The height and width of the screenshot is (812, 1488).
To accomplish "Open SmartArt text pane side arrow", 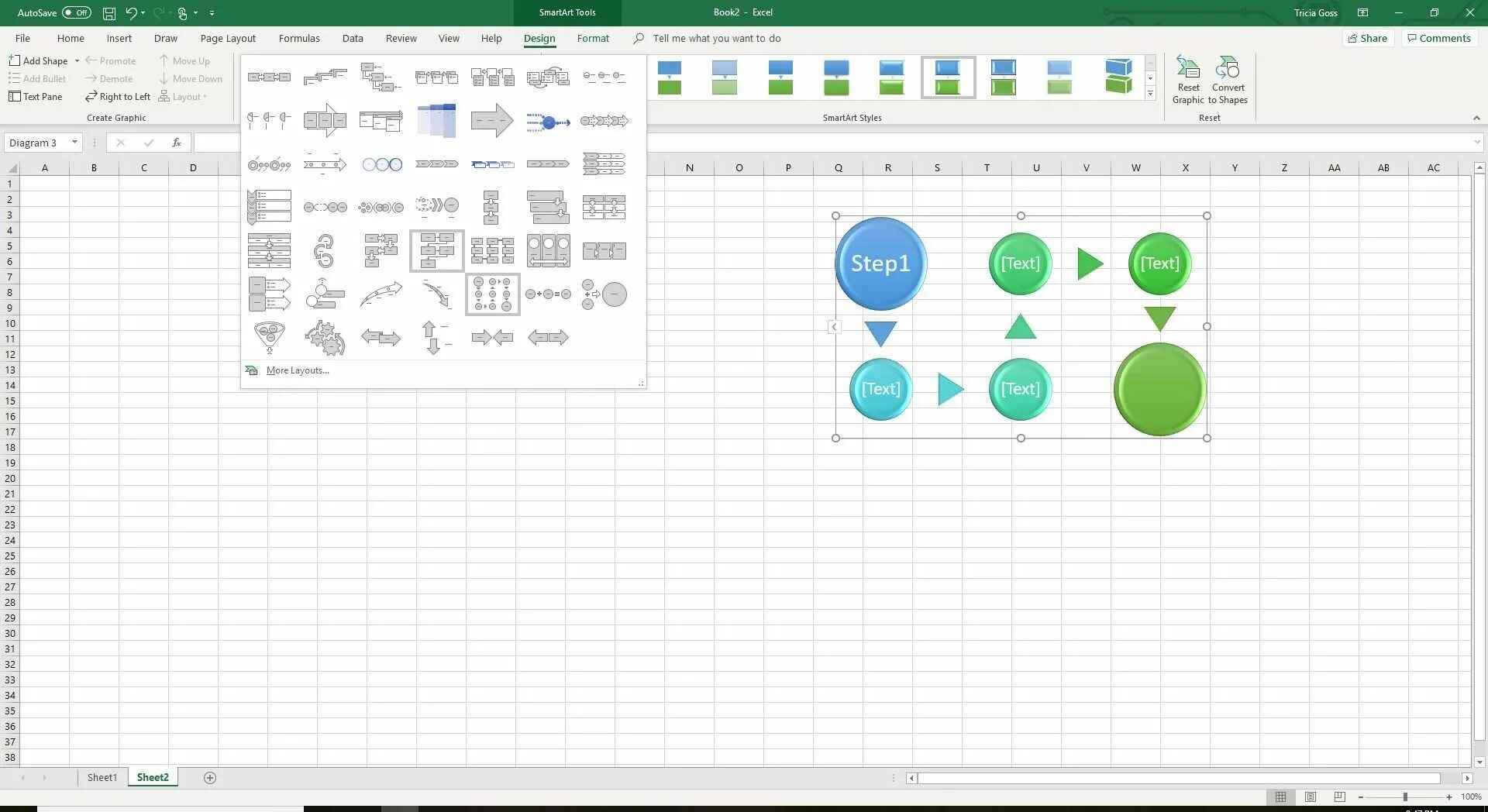I will tap(834, 327).
